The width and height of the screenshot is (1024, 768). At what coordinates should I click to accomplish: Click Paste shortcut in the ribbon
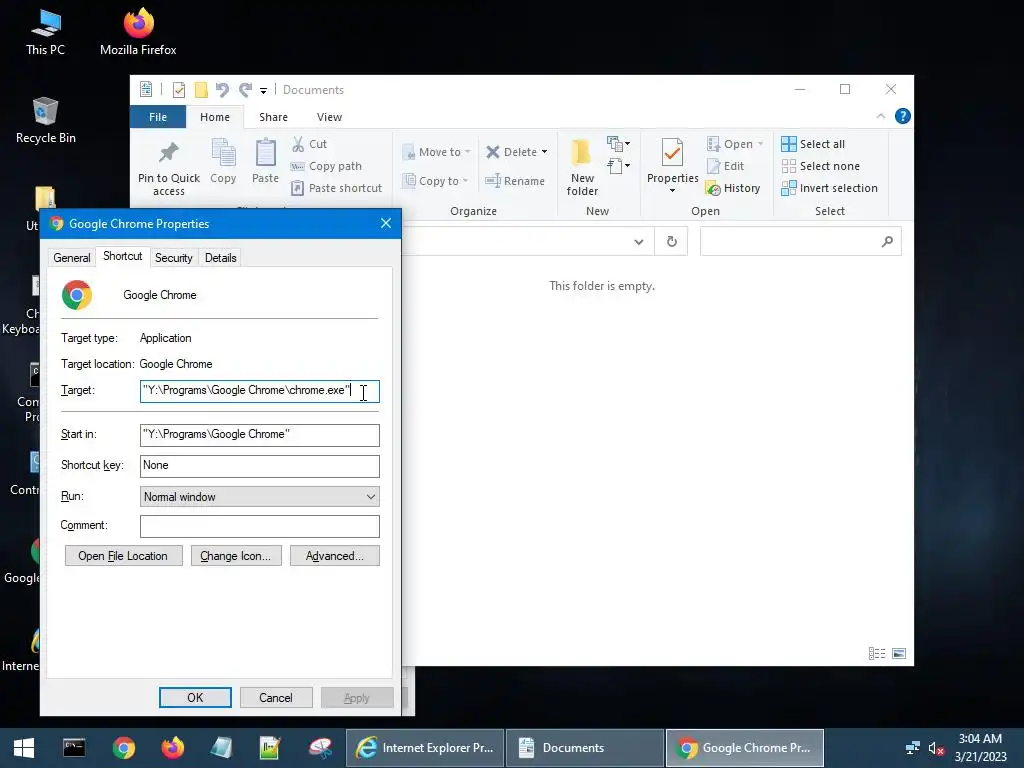[x=336, y=188]
